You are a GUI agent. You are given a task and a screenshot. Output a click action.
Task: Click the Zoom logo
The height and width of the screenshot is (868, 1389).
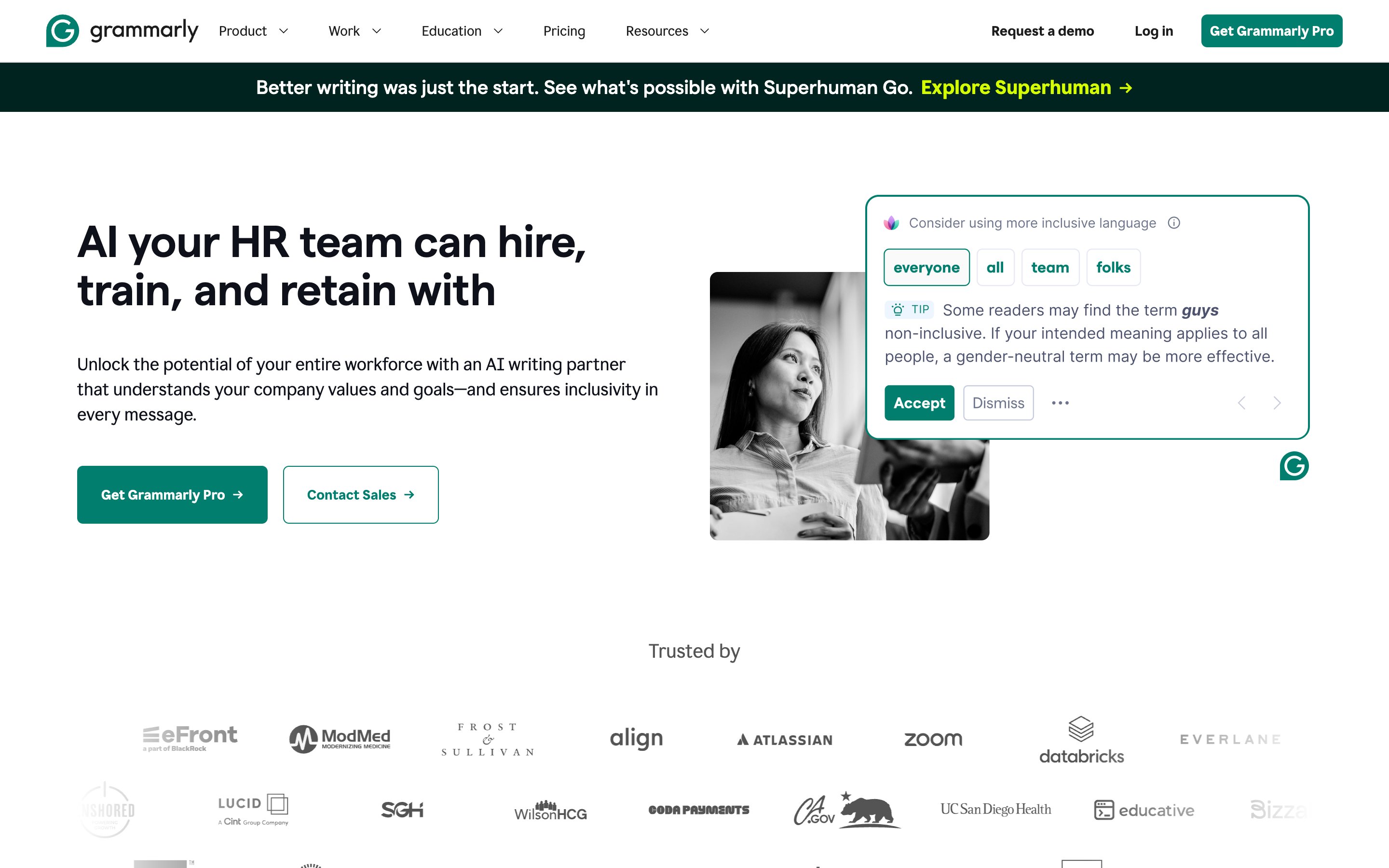pos(933,739)
